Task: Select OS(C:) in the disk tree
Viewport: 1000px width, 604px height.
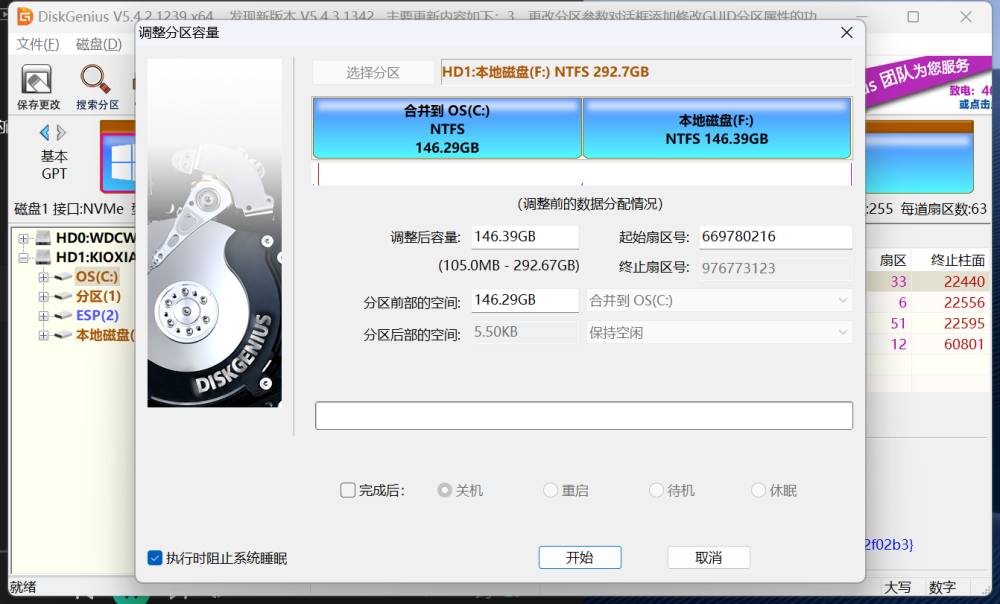Action: [x=97, y=277]
